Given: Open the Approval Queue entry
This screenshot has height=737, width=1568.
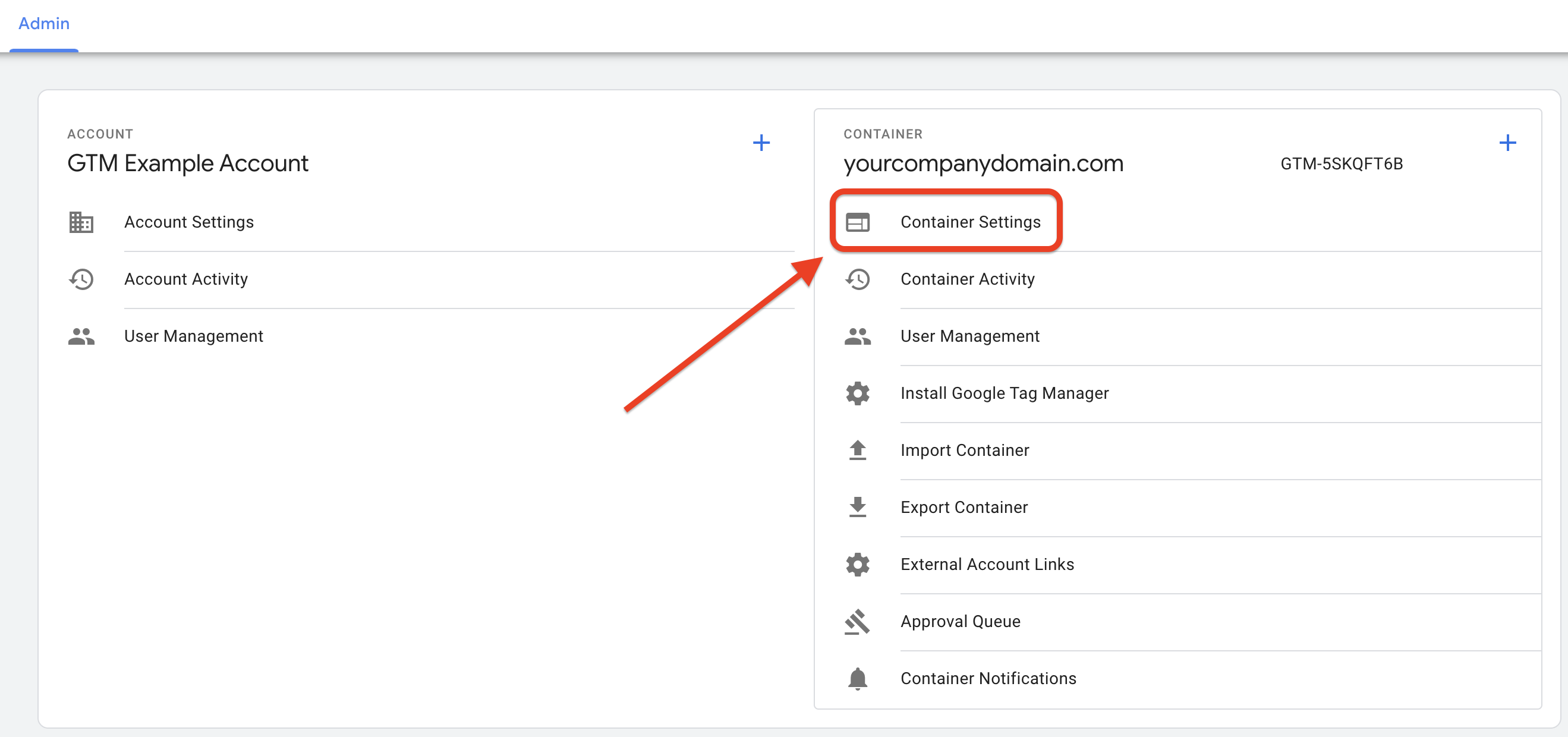Looking at the screenshot, I should (960, 621).
